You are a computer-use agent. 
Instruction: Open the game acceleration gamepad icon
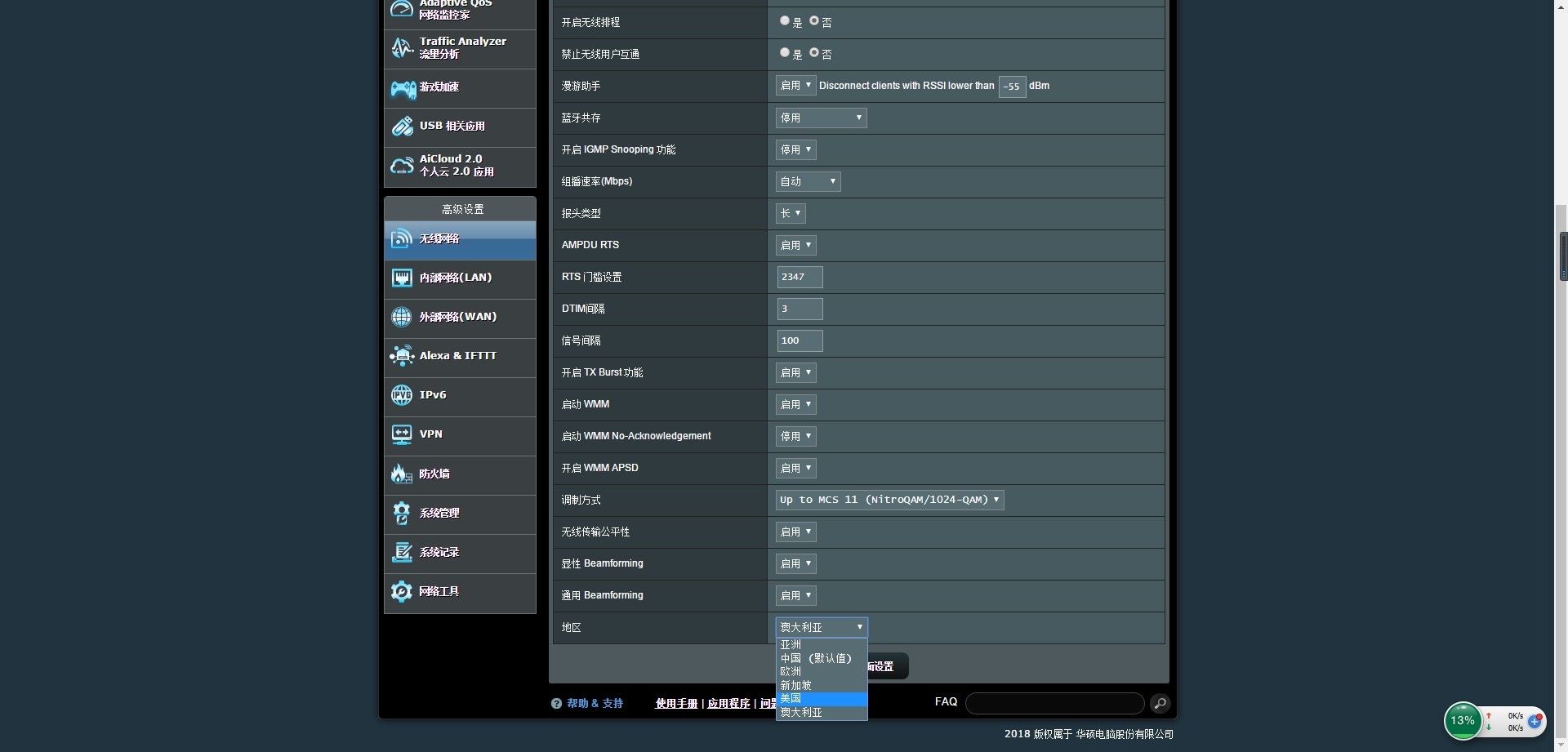click(403, 88)
